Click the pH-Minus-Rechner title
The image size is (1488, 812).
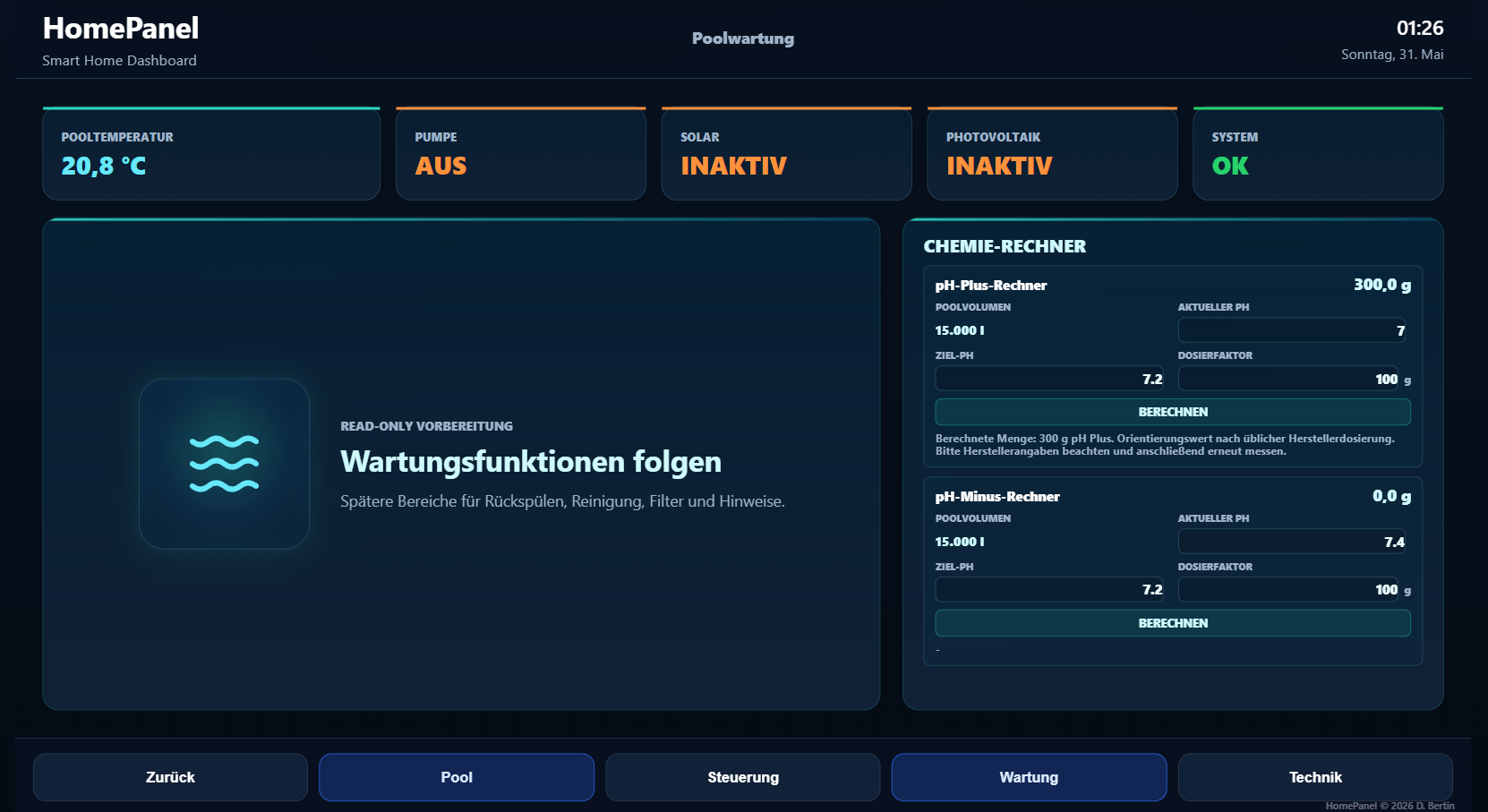click(x=997, y=497)
